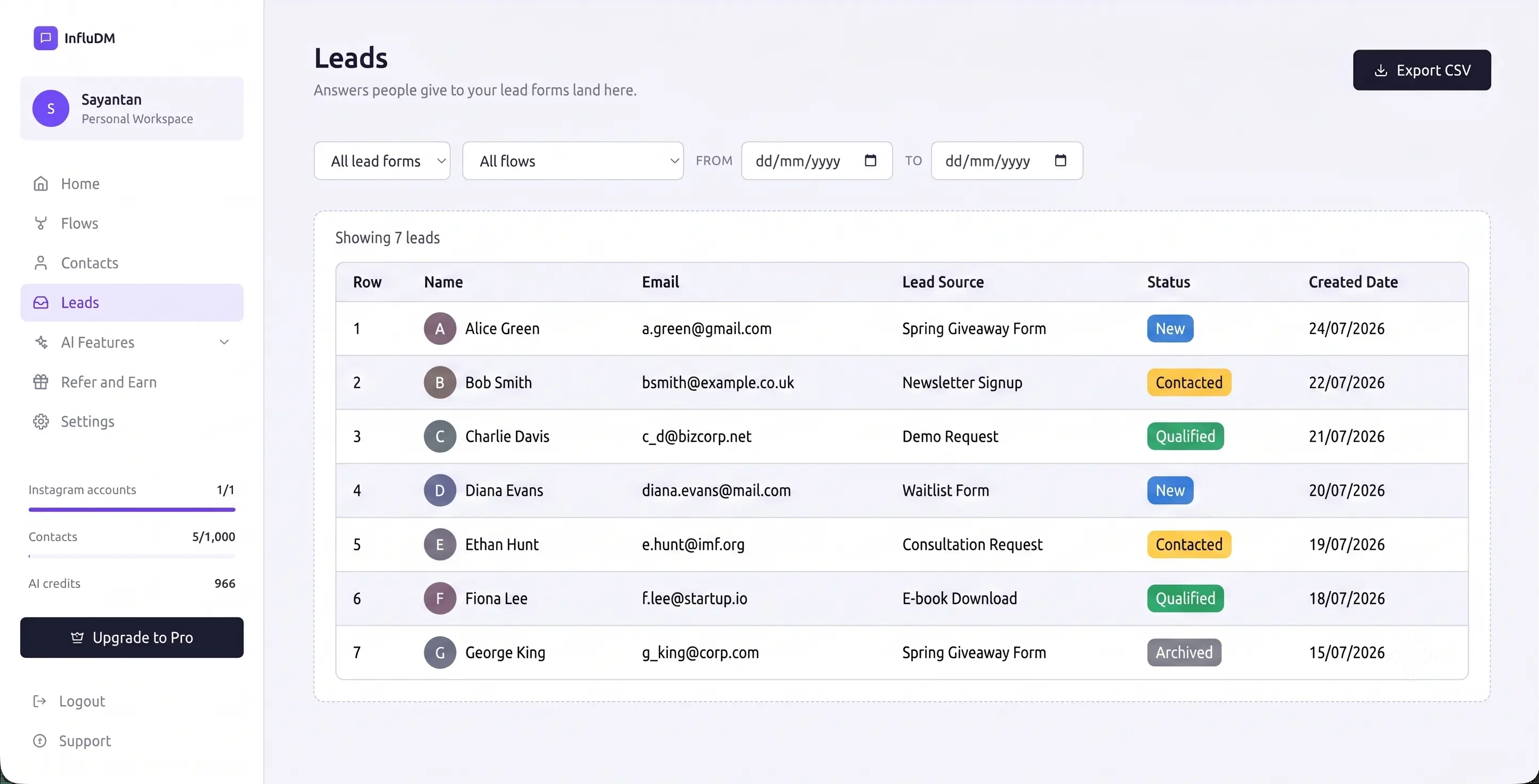Click the InfluDM logo icon
The image size is (1539, 784).
click(45, 38)
